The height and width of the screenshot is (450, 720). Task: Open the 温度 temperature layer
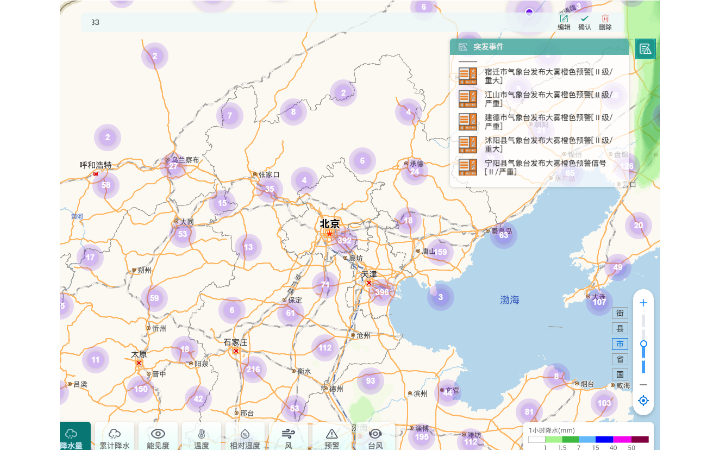pos(202,436)
